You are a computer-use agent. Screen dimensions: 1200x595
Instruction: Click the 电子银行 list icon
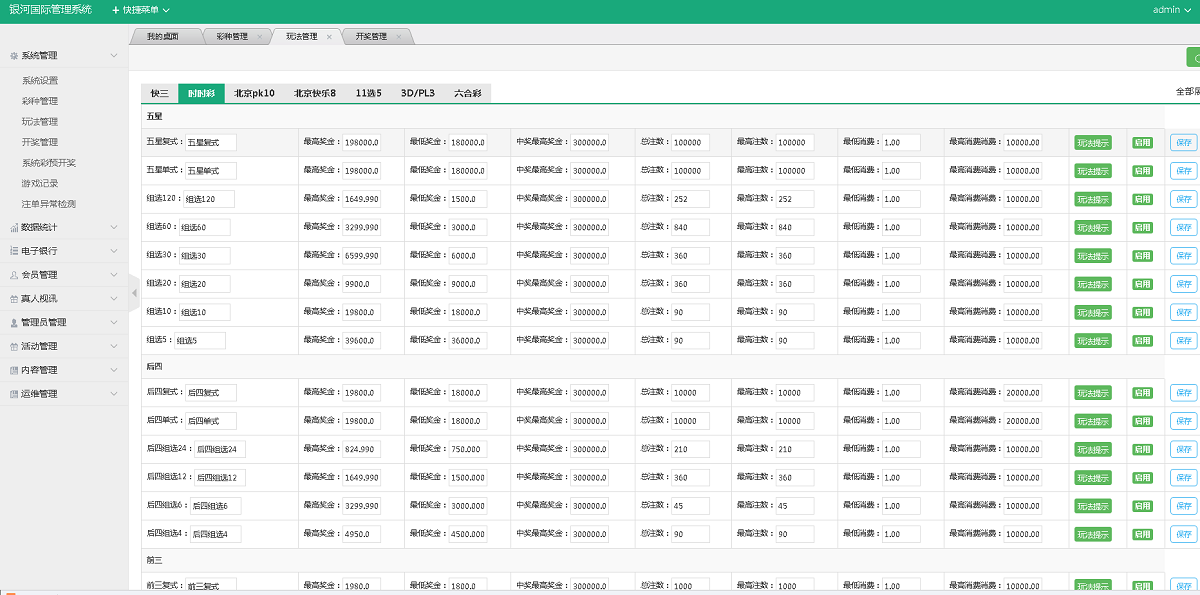[13, 251]
